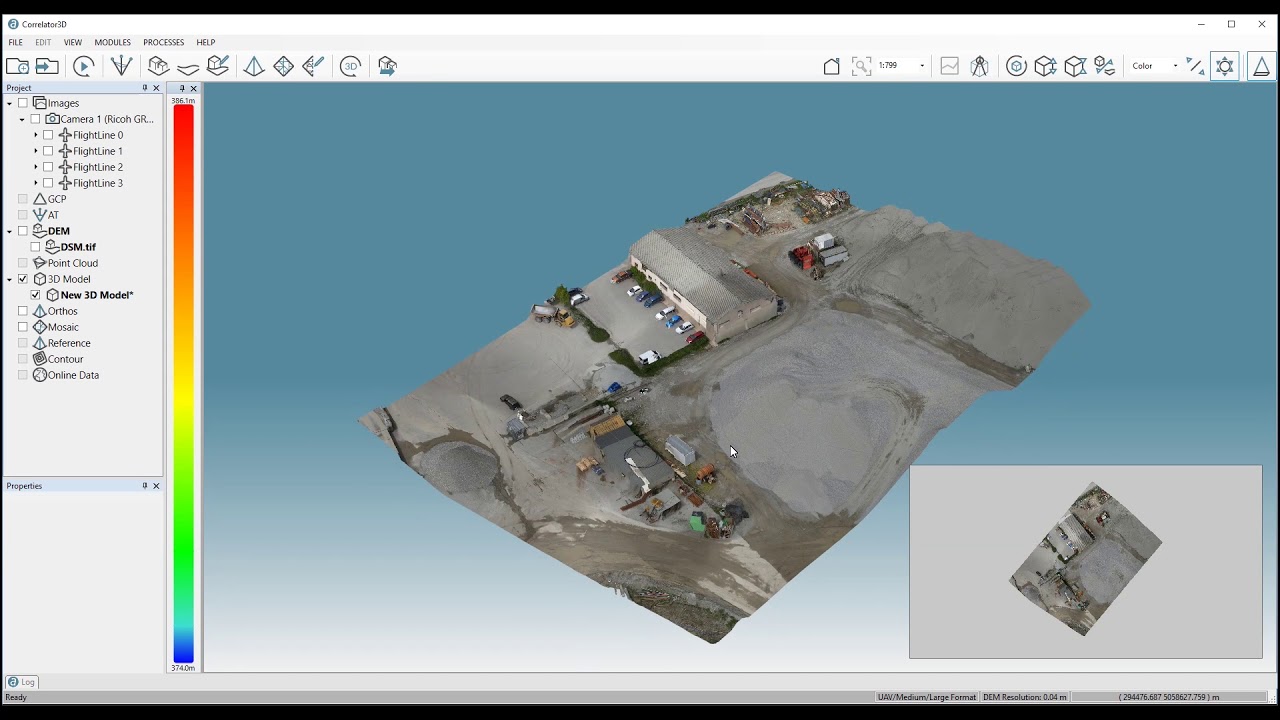The width and height of the screenshot is (1280, 720).
Task: Open the PROCESSES menu
Action: pyautogui.click(x=164, y=43)
